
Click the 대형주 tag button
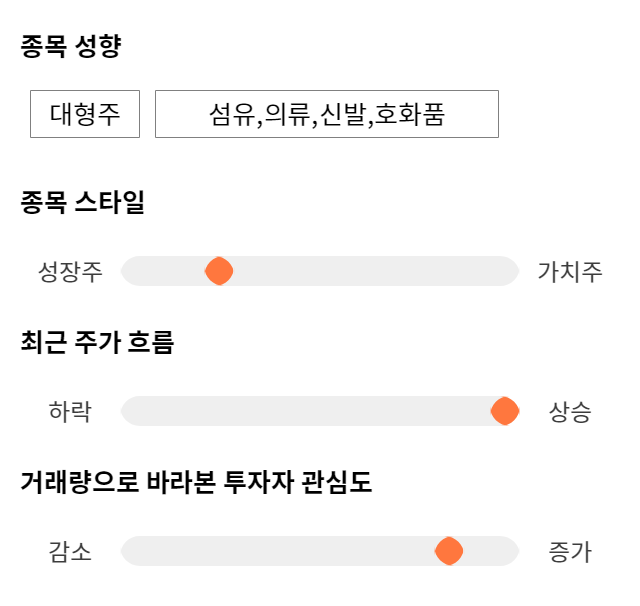click(x=85, y=114)
